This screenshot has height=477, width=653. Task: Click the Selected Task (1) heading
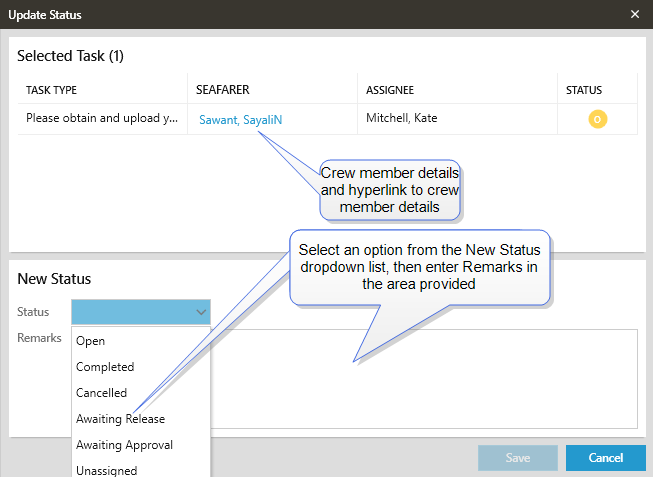point(71,56)
